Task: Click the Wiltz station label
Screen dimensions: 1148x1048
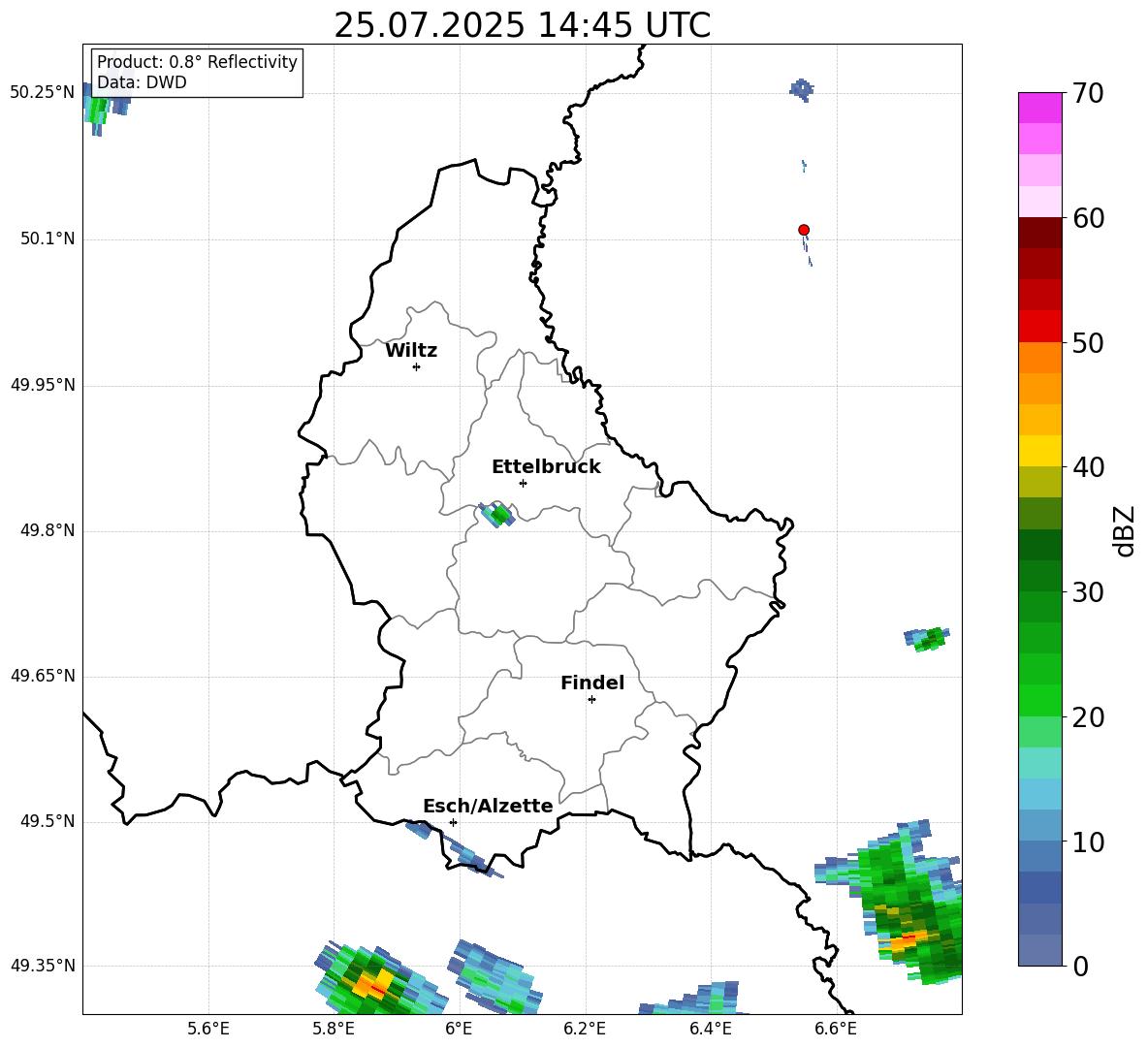Action: [411, 351]
